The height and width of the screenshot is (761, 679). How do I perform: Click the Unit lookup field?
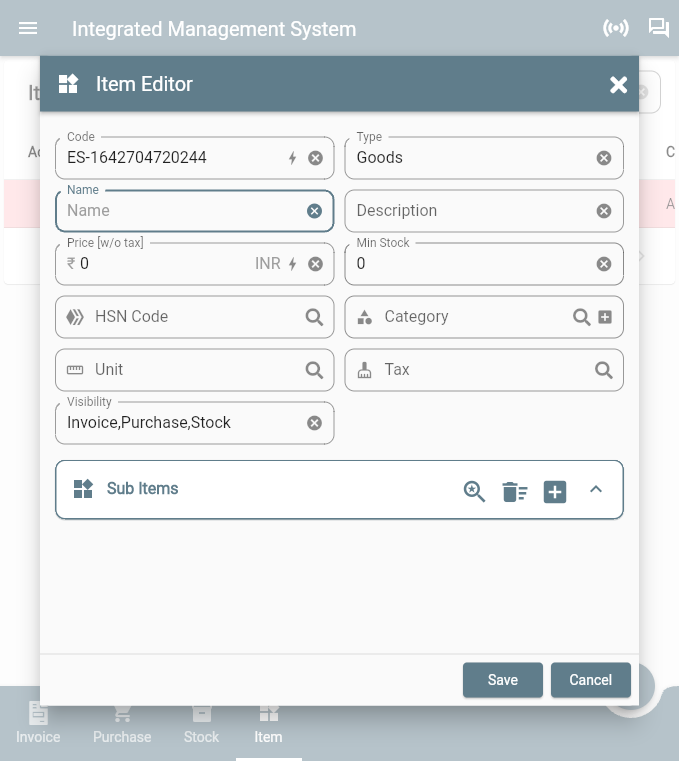pos(195,370)
